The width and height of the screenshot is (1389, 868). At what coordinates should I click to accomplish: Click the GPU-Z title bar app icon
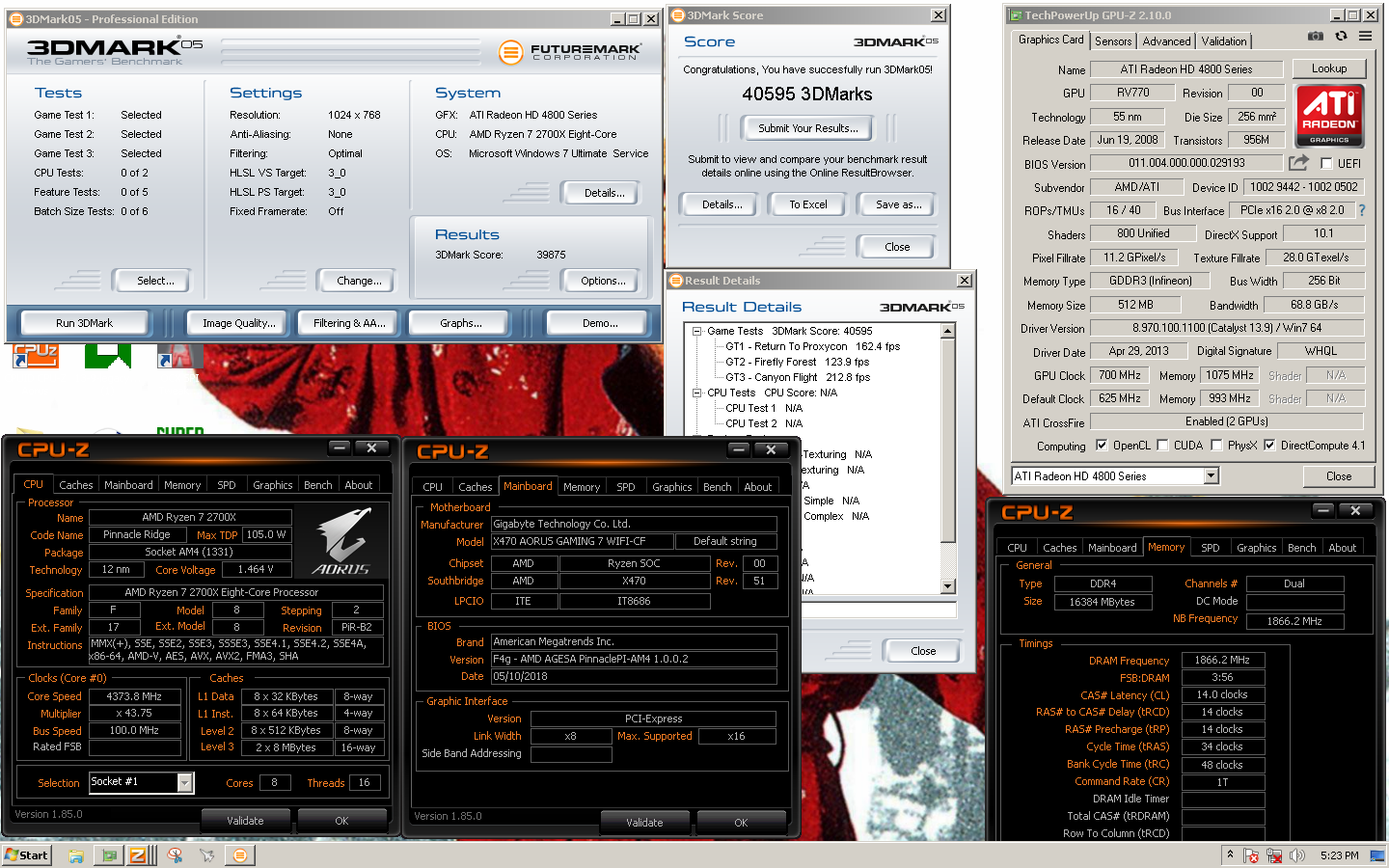(1016, 15)
